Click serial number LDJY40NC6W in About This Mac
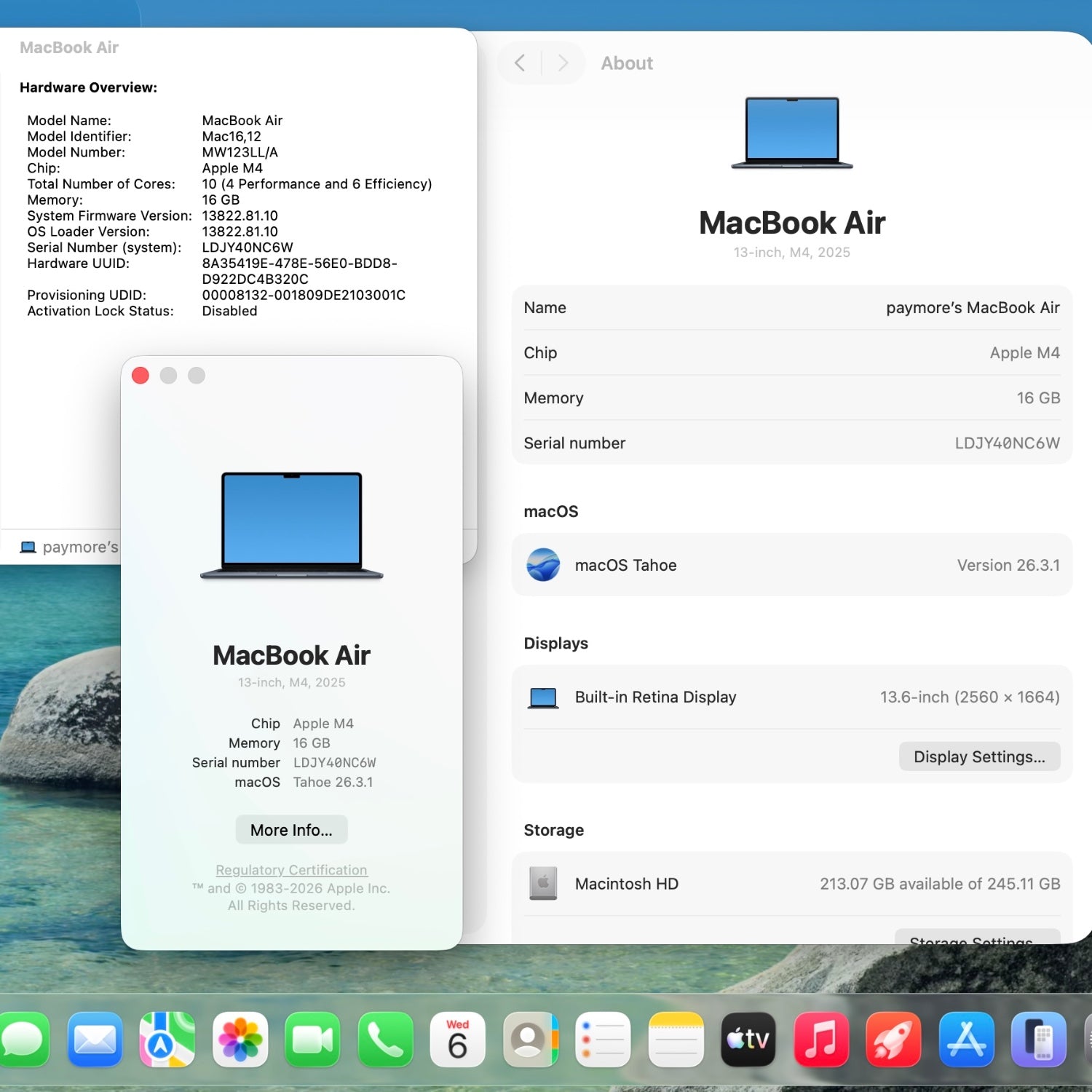Screen dimensions: 1092x1092 (334, 763)
